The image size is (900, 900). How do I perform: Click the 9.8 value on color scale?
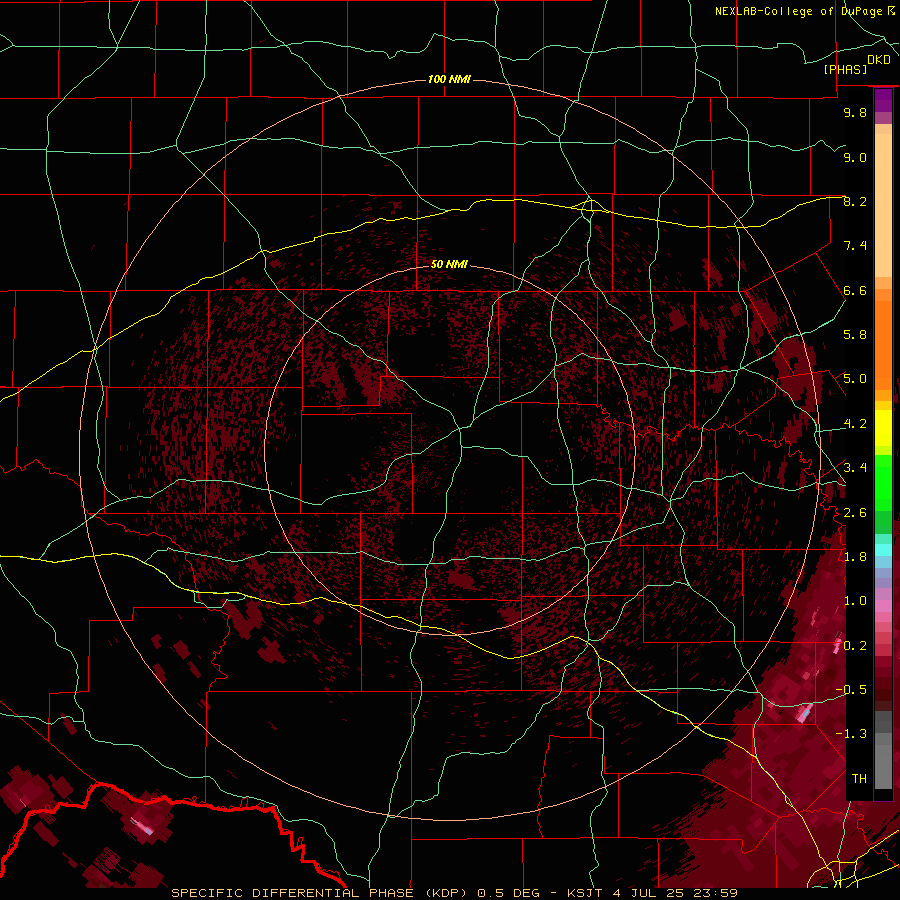pos(855,112)
